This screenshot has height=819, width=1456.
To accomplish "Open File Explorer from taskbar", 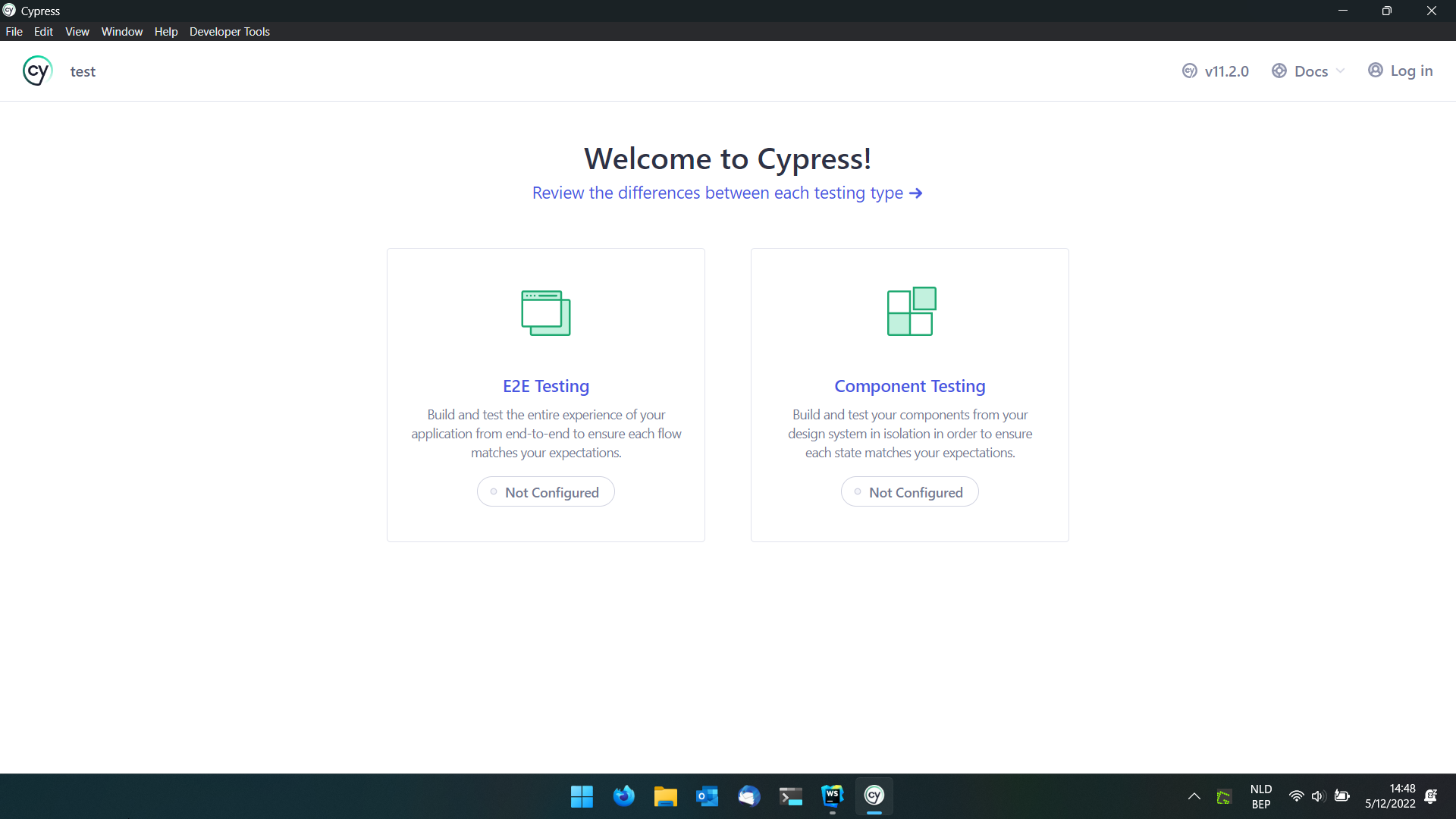I will [665, 795].
